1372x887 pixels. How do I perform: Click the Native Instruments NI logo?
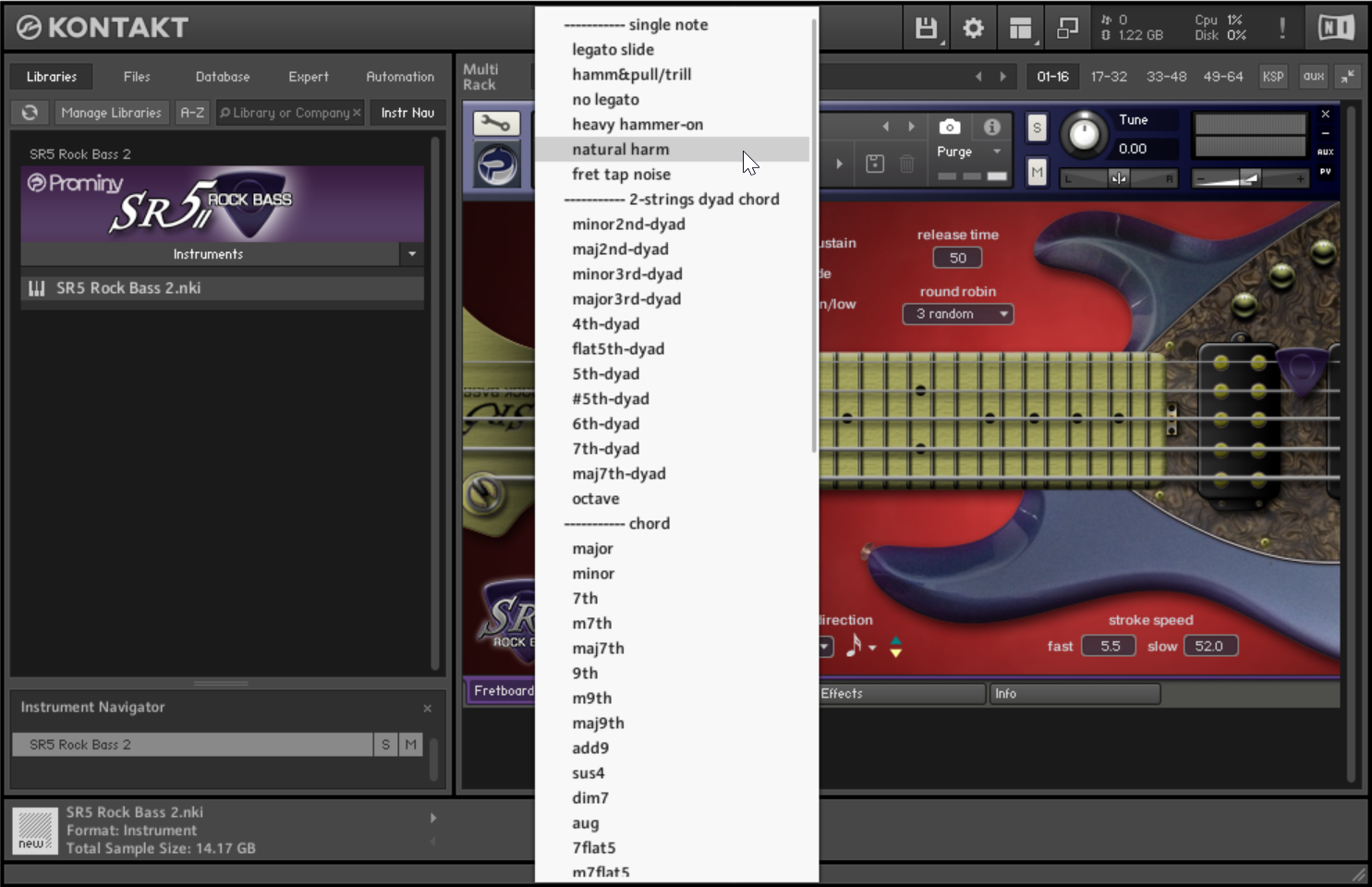coord(1336,28)
